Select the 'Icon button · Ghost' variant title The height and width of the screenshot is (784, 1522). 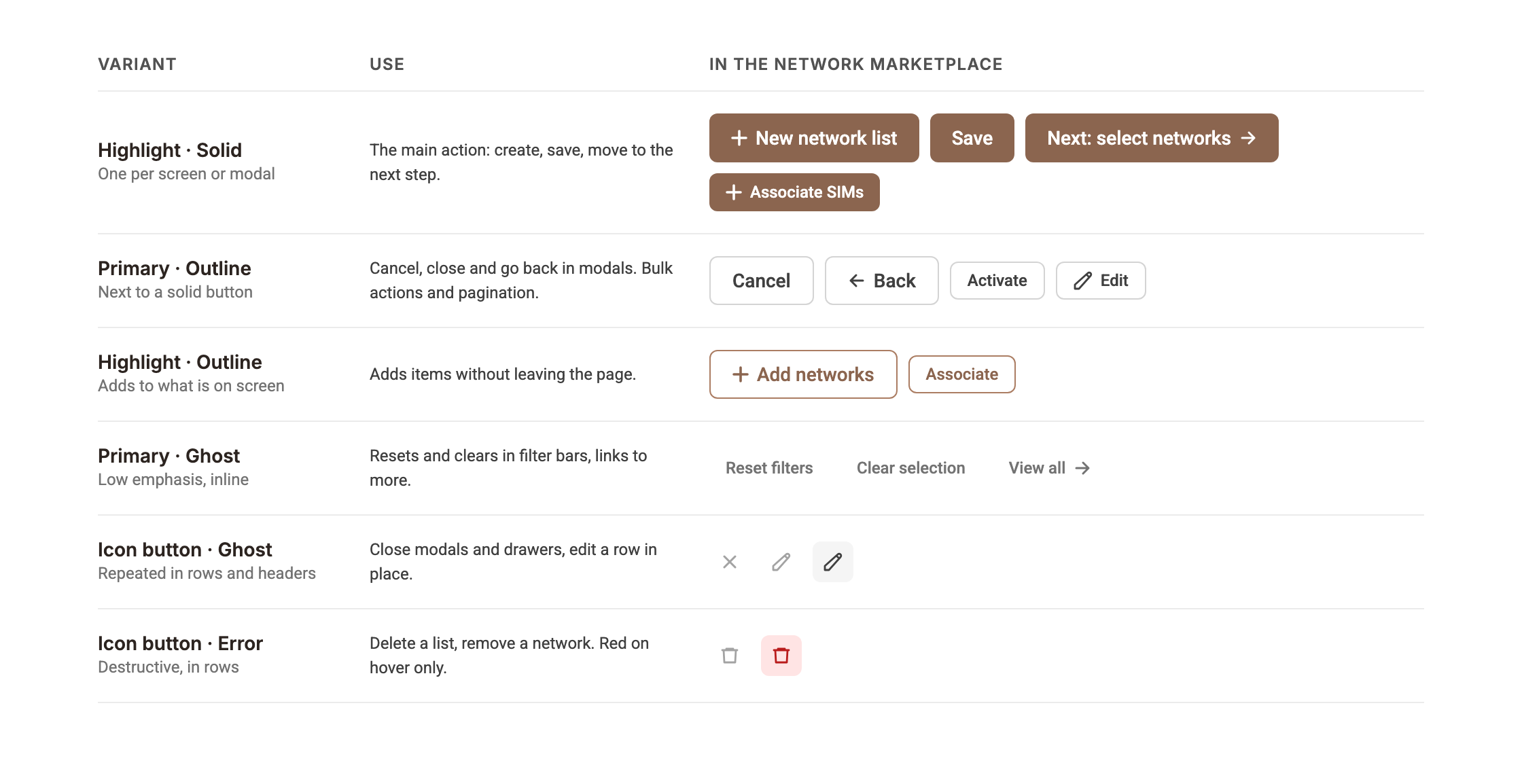[185, 550]
